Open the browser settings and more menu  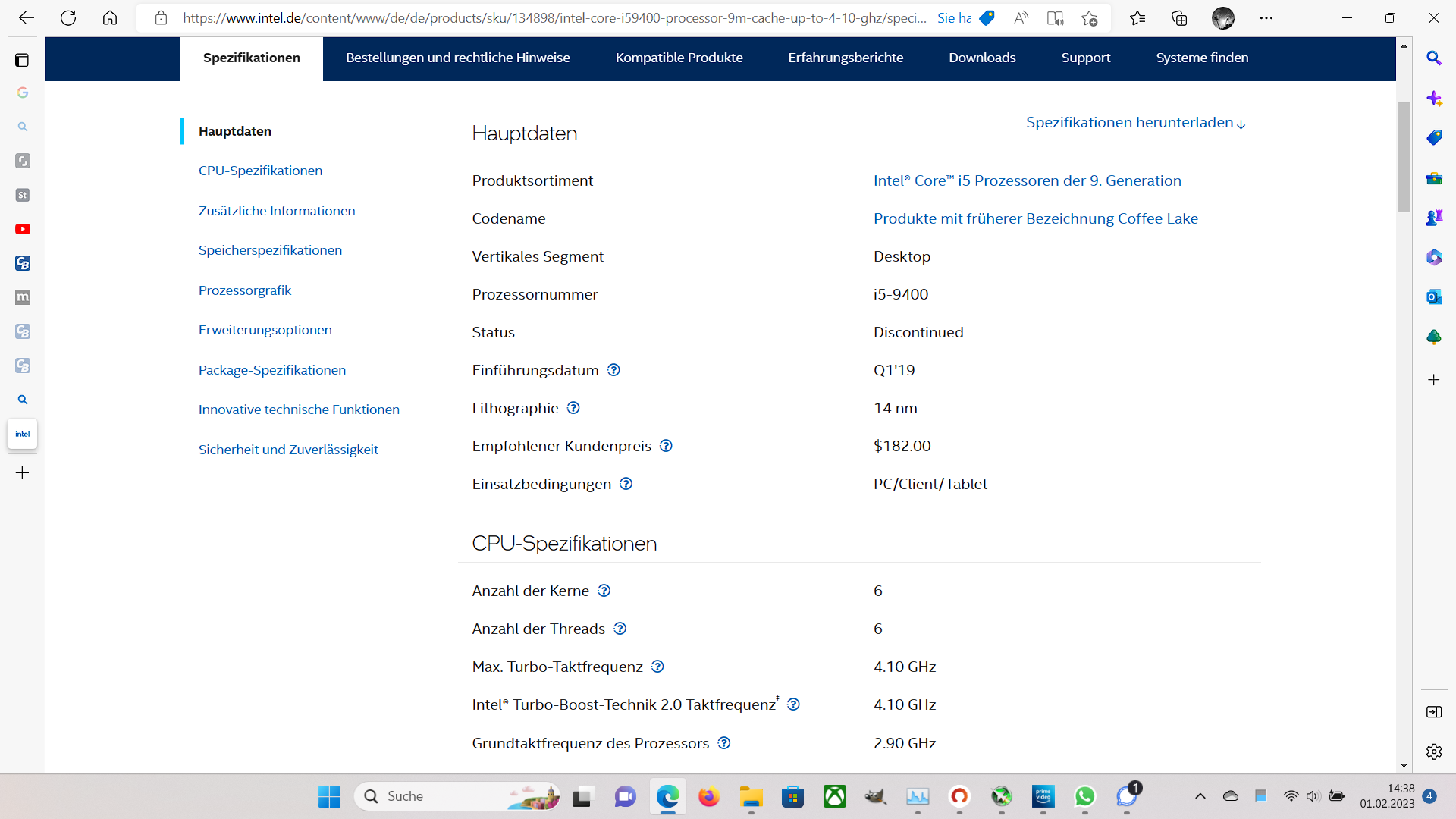(1266, 18)
